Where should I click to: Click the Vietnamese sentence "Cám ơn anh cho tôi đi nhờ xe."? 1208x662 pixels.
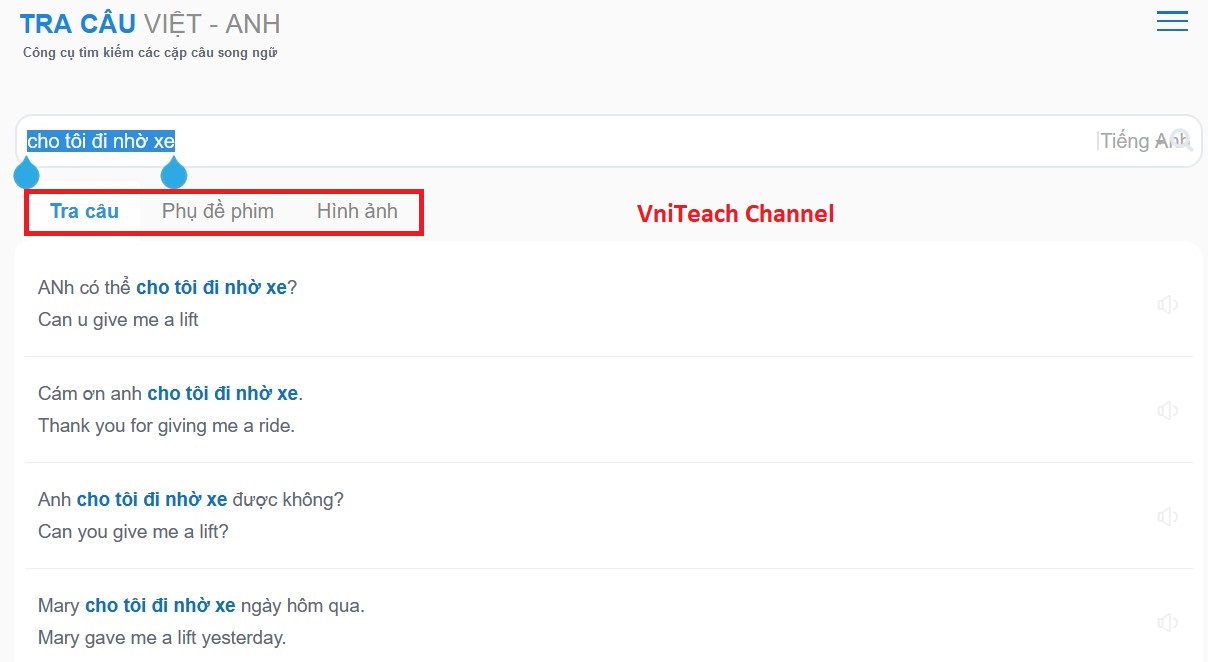coord(170,394)
